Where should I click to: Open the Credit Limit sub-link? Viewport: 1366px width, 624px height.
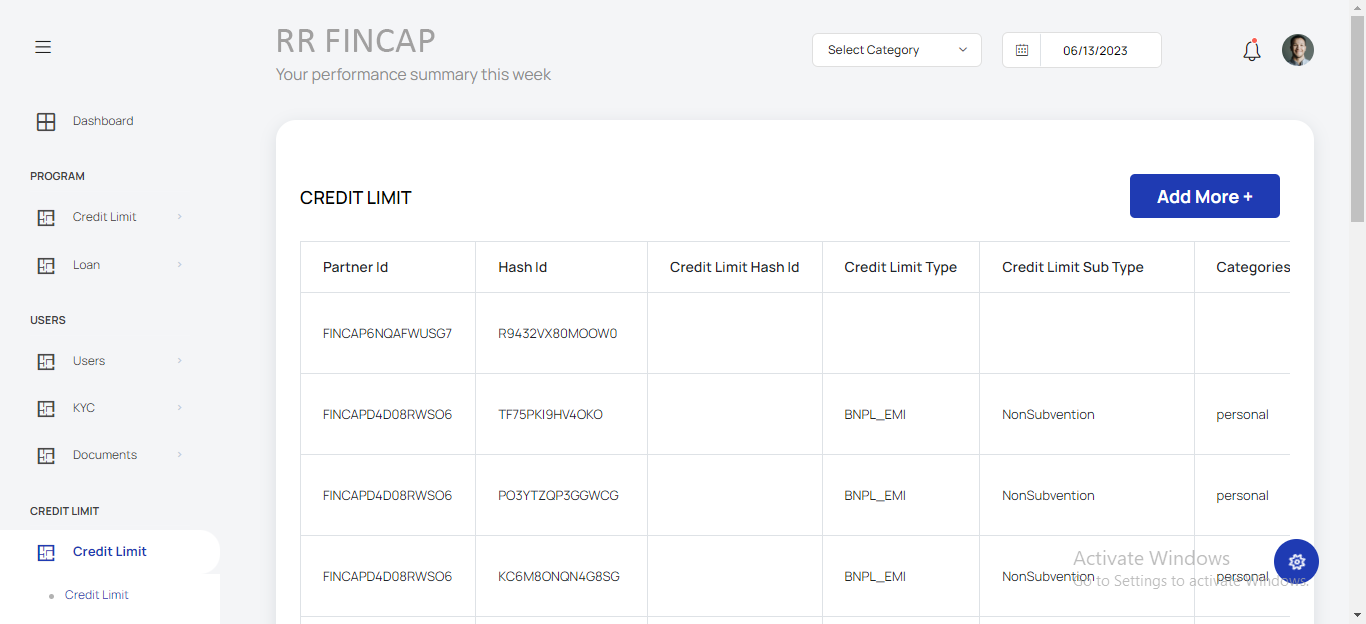97,595
